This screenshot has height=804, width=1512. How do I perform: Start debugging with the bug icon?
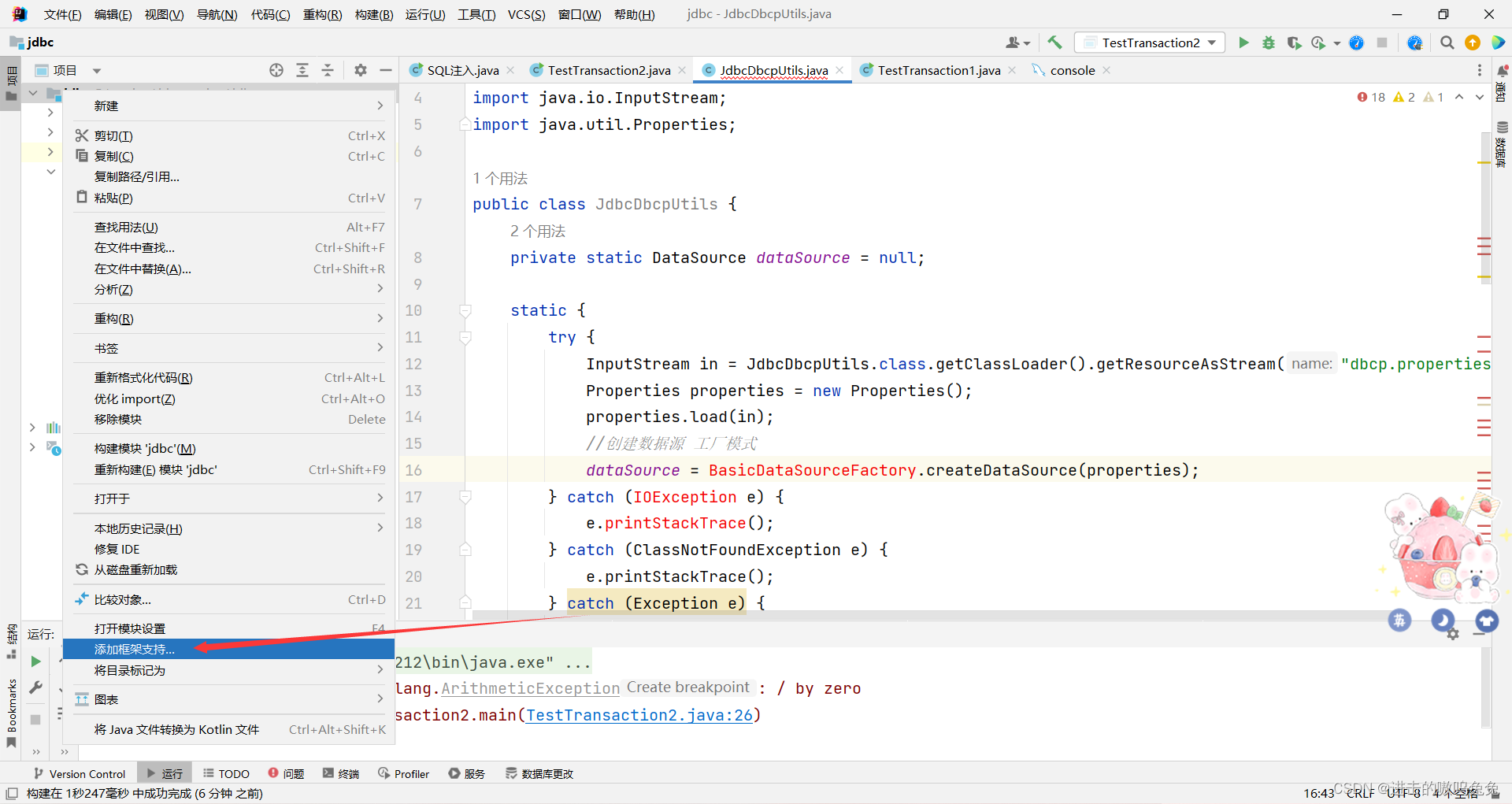pyautogui.click(x=1269, y=43)
